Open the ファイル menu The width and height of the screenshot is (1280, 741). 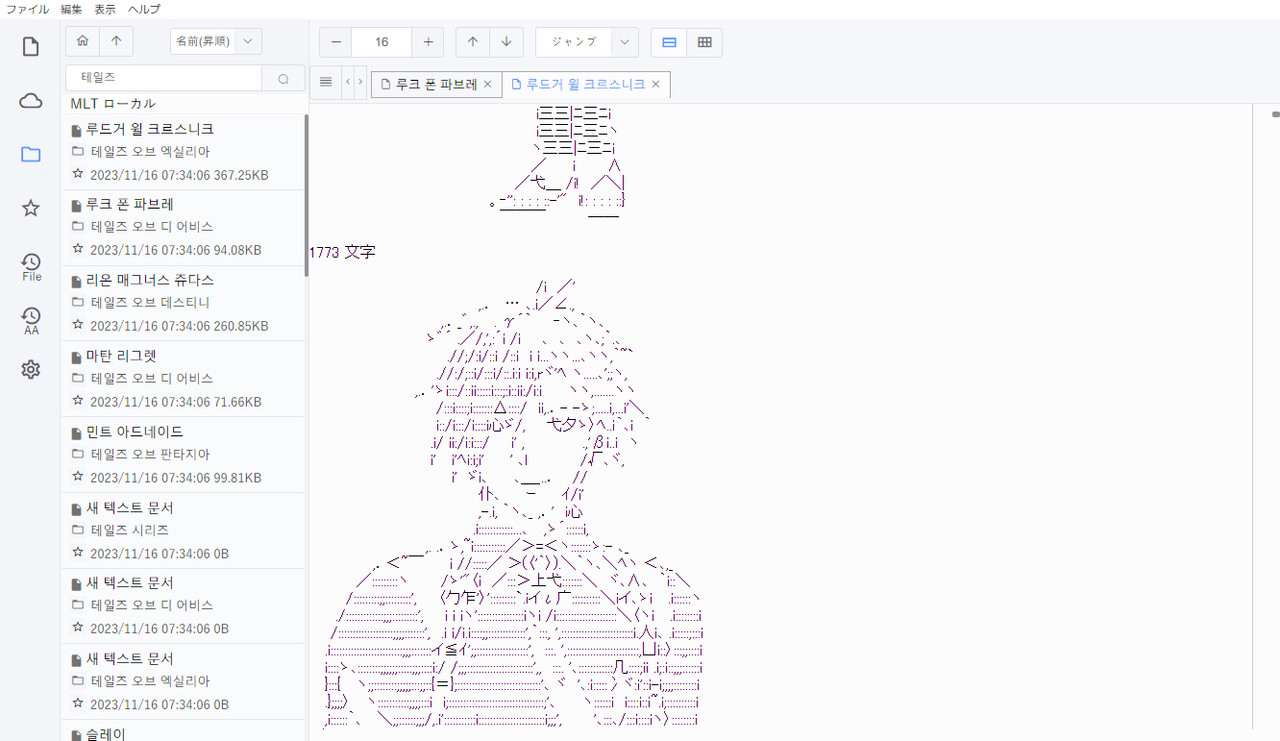pos(27,9)
